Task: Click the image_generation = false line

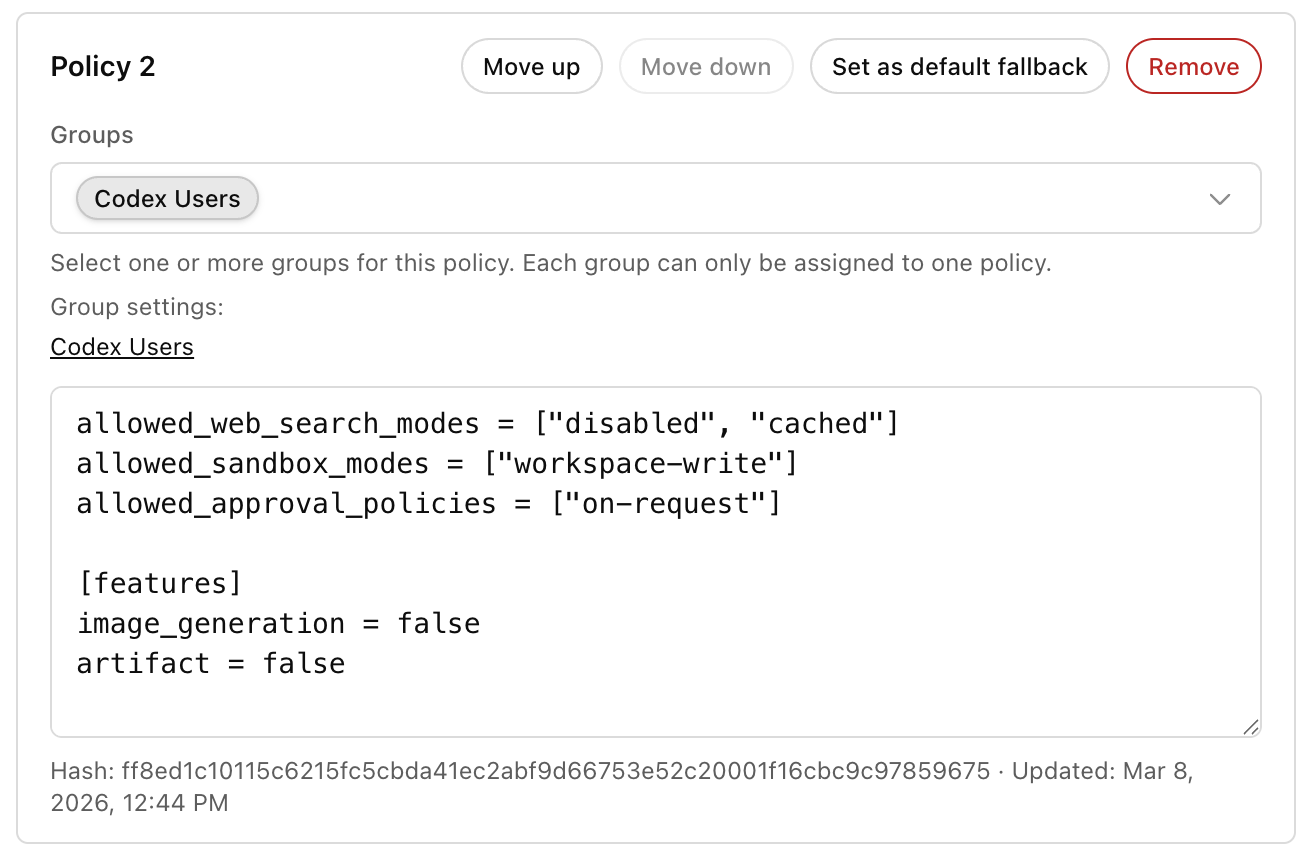Action: (x=278, y=623)
